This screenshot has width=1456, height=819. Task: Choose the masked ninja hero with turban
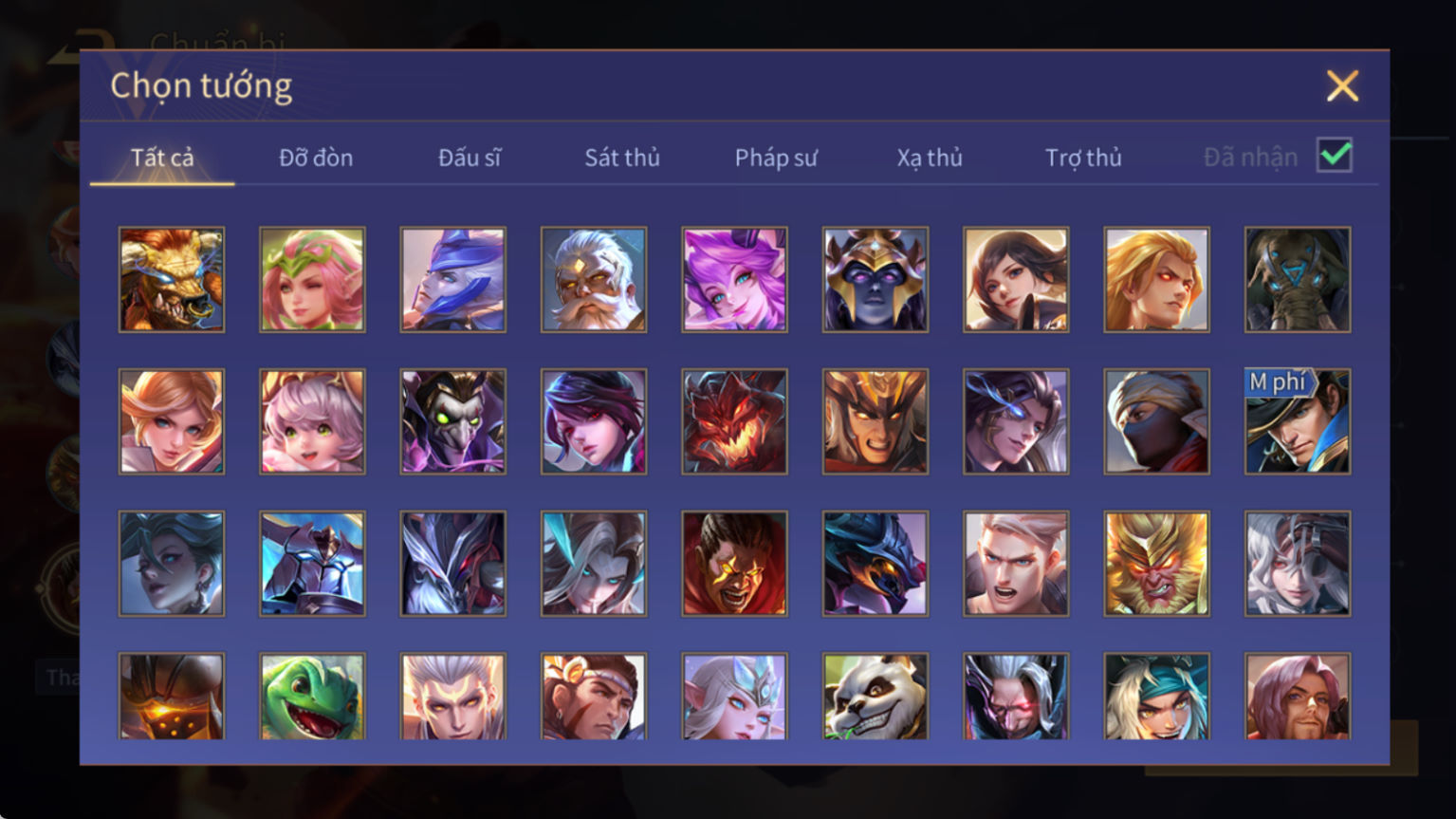1156,421
